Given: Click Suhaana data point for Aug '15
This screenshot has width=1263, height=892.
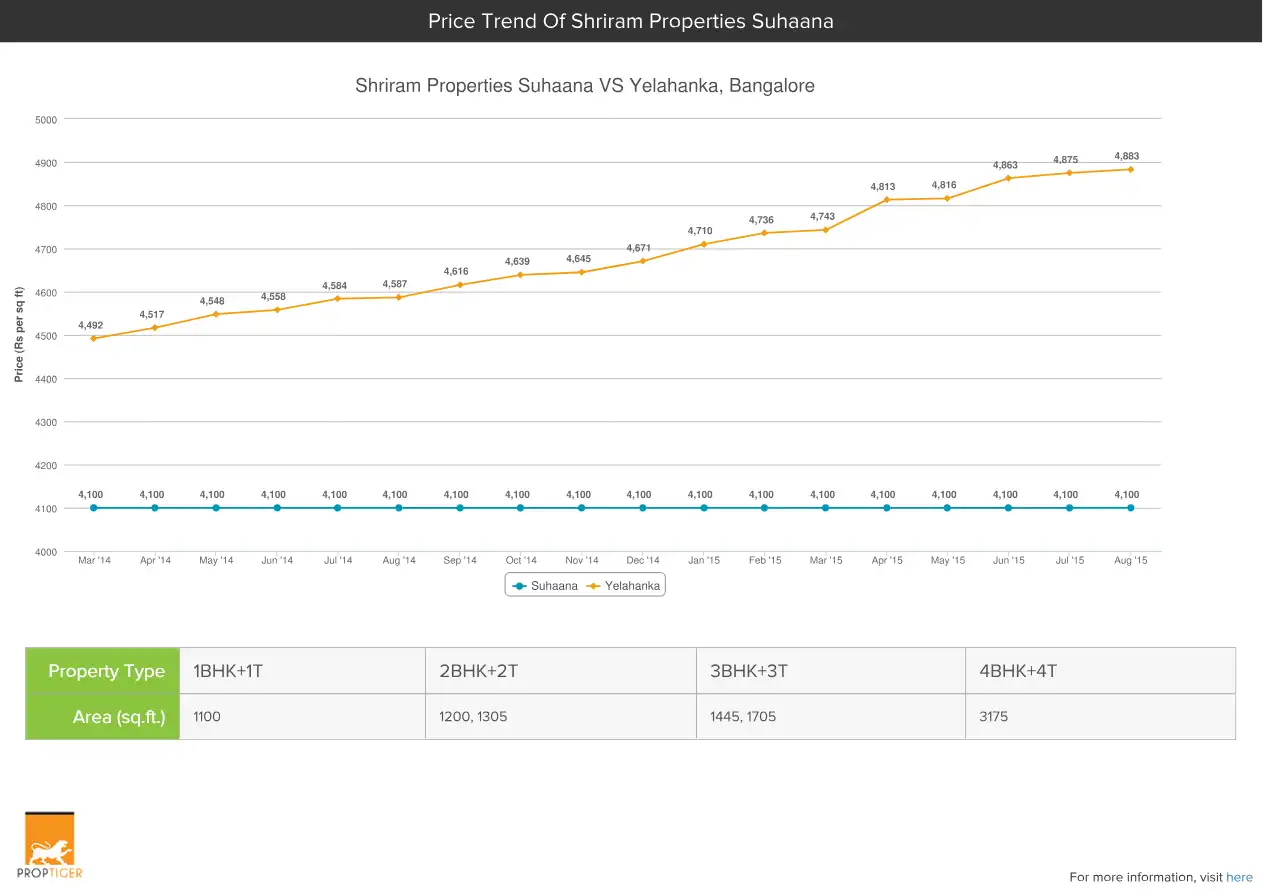Looking at the screenshot, I should pyautogui.click(x=1130, y=508).
